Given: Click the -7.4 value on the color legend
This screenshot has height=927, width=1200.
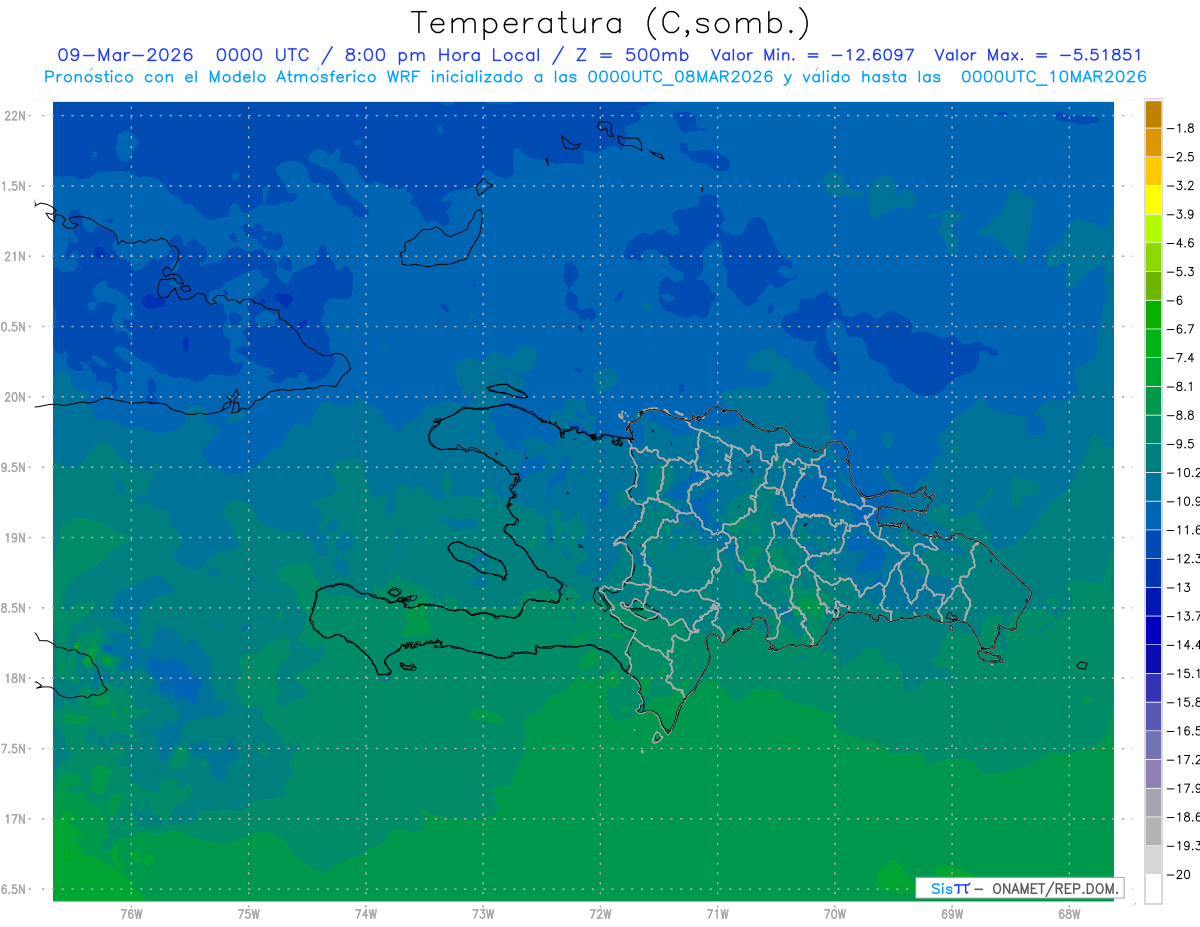Looking at the screenshot, I should [x=1182, y=358].
